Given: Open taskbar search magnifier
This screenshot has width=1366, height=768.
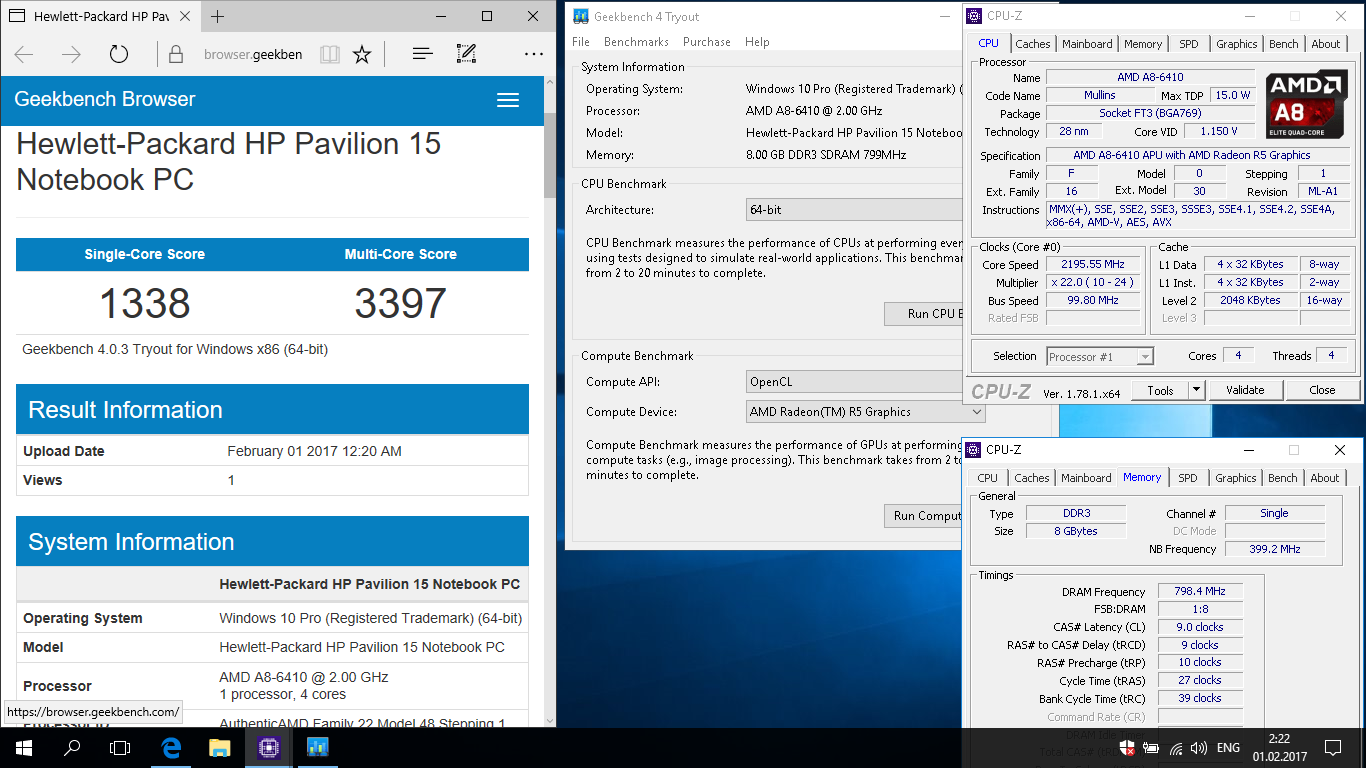Looking at the screenshot, I should (x=72, y=747).
